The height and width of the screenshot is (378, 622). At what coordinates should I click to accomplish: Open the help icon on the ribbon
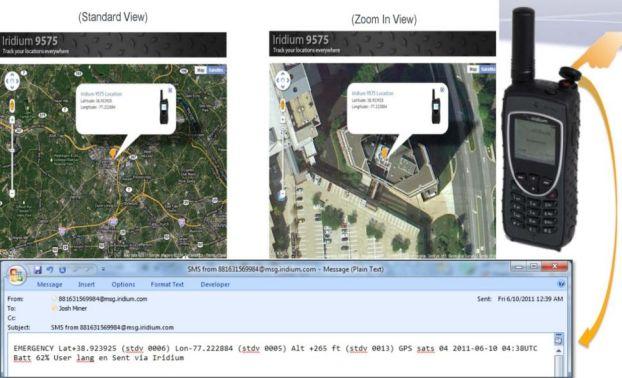[x=561, y=284]
